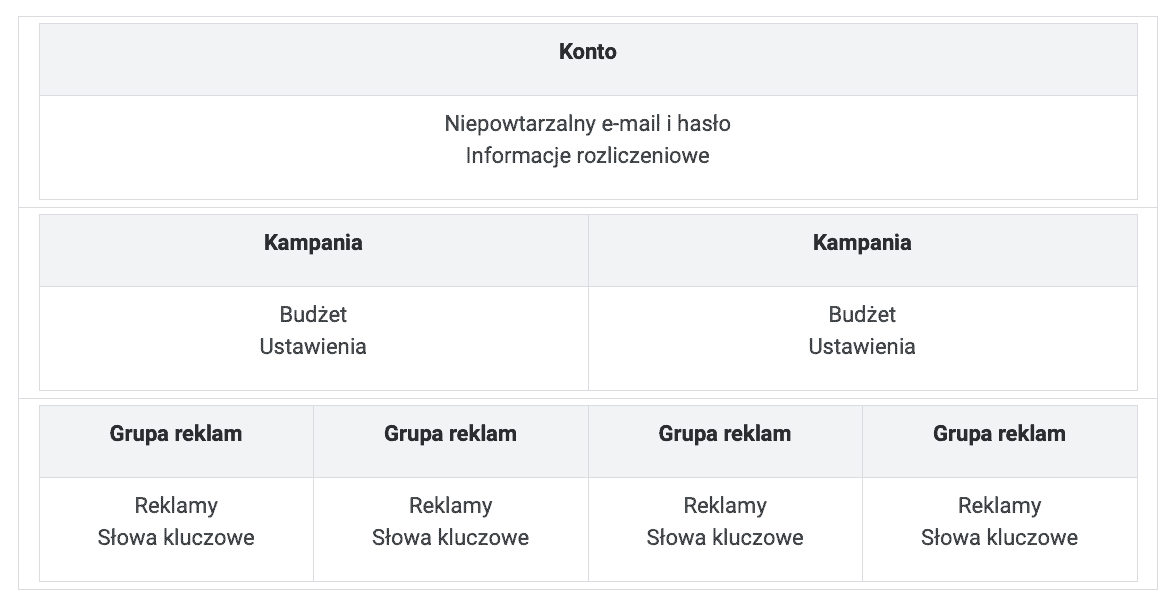Click Reklamy in the third Grupa reklam
The height and width of the screenshot is (610, 1176).
pyautogui.click(x=725, y=506)
